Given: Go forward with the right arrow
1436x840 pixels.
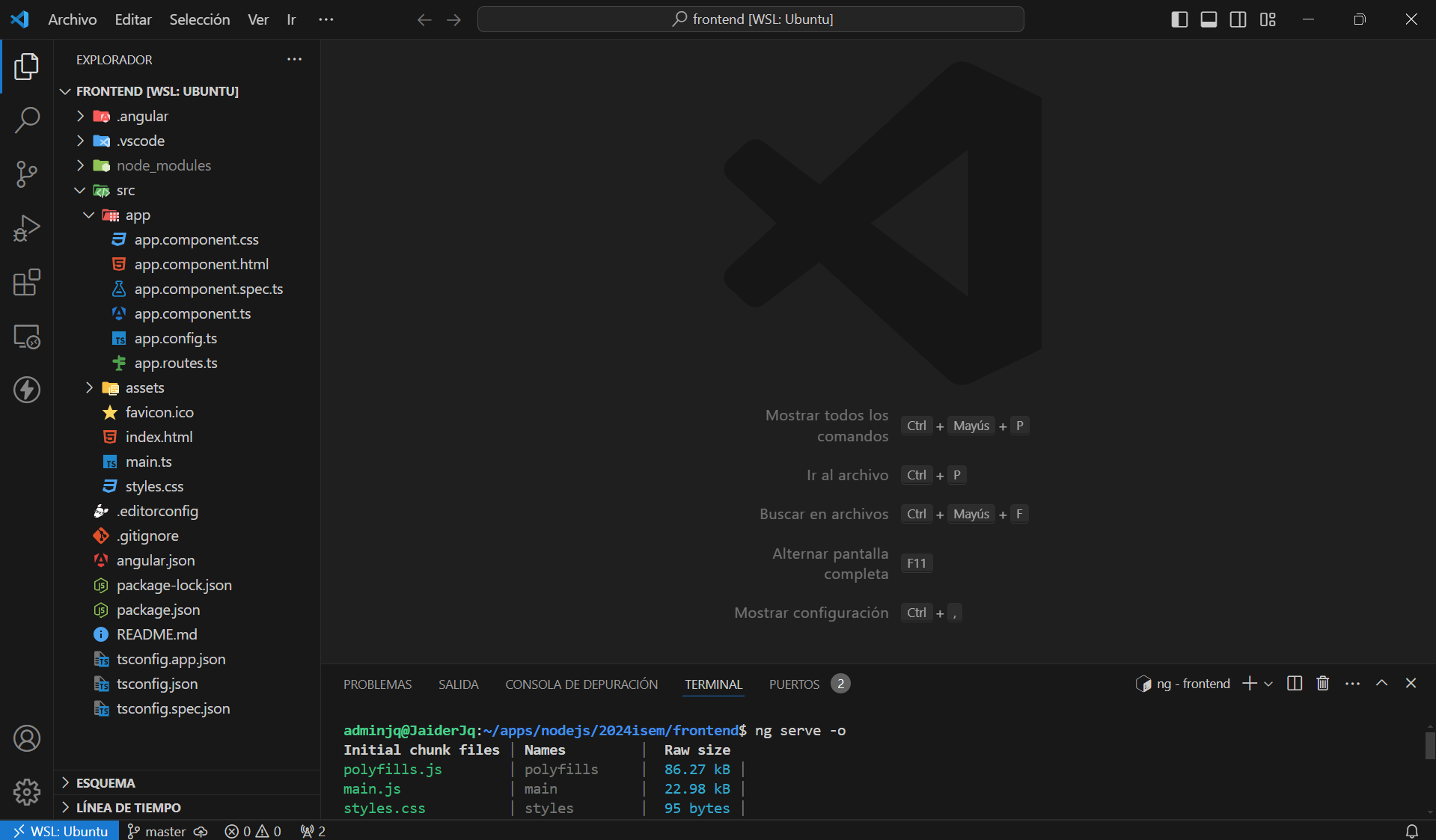Looking at the screenshot, I should pyautogui.click(x=453, y=19).
